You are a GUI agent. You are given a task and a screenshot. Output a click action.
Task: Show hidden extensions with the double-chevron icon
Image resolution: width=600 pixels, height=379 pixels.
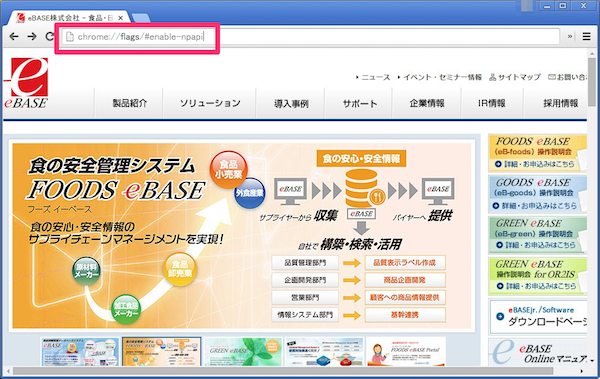tap(570, 36)
